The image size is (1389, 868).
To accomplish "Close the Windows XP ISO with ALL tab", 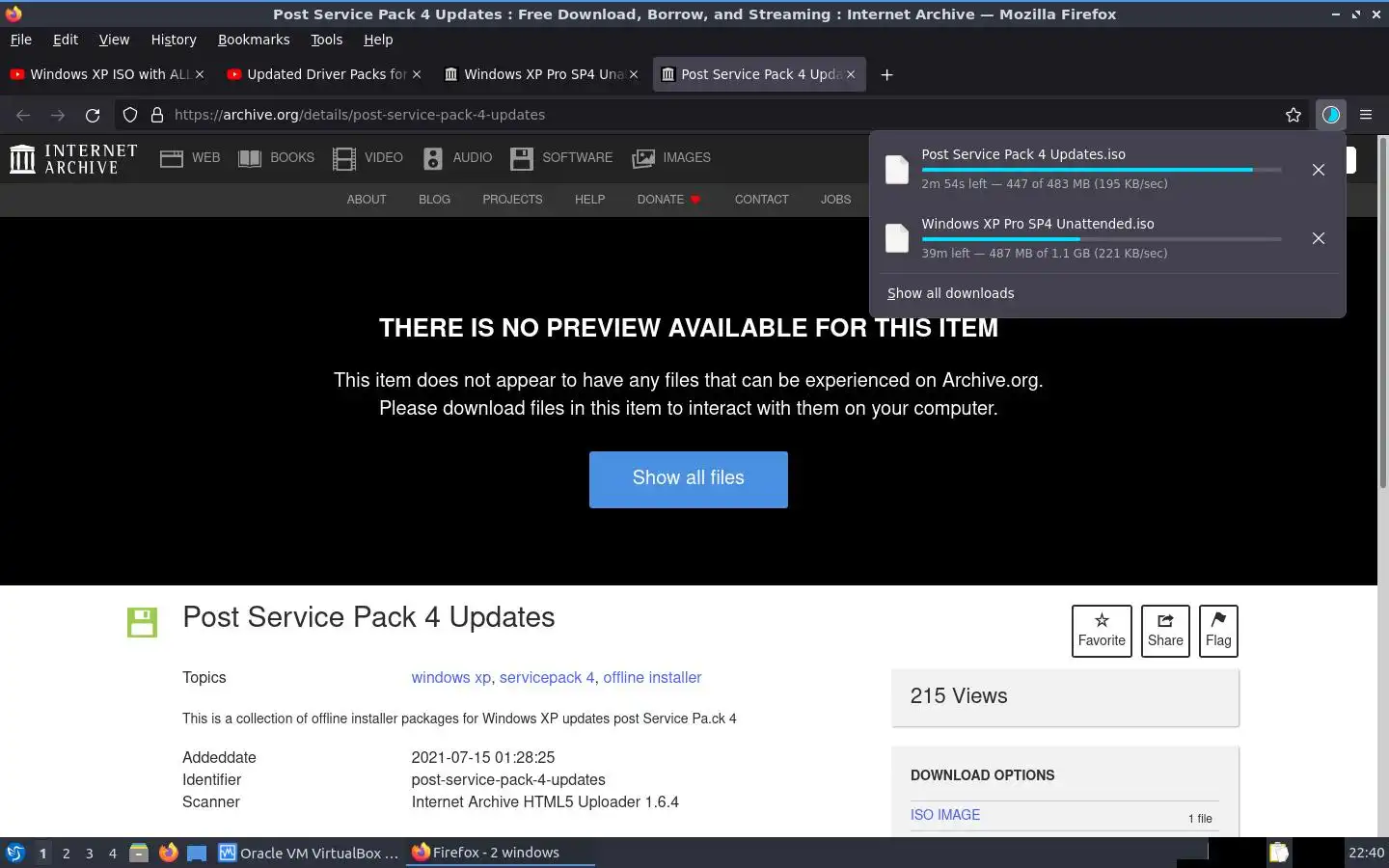I will 200,74.
